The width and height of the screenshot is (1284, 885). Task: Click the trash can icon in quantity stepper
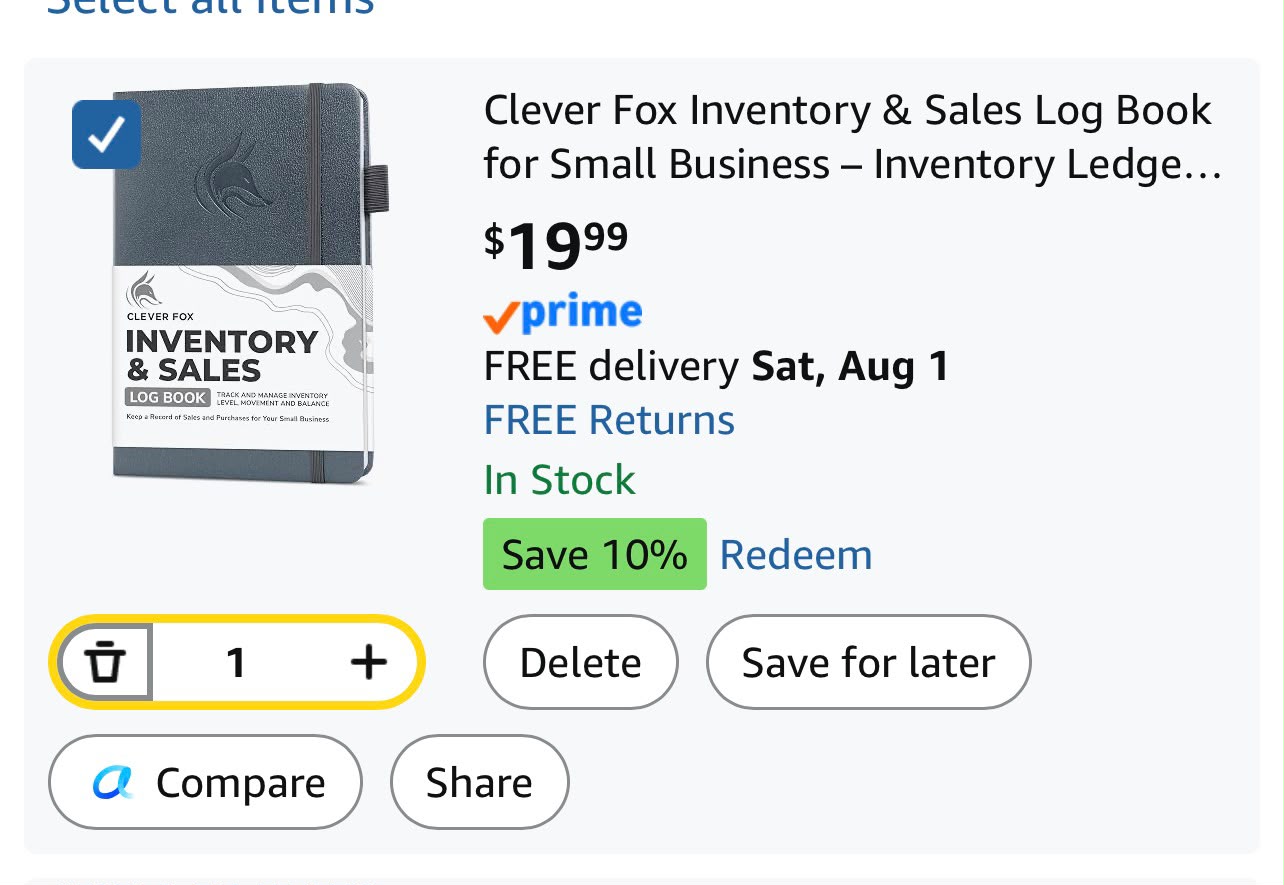105,662
